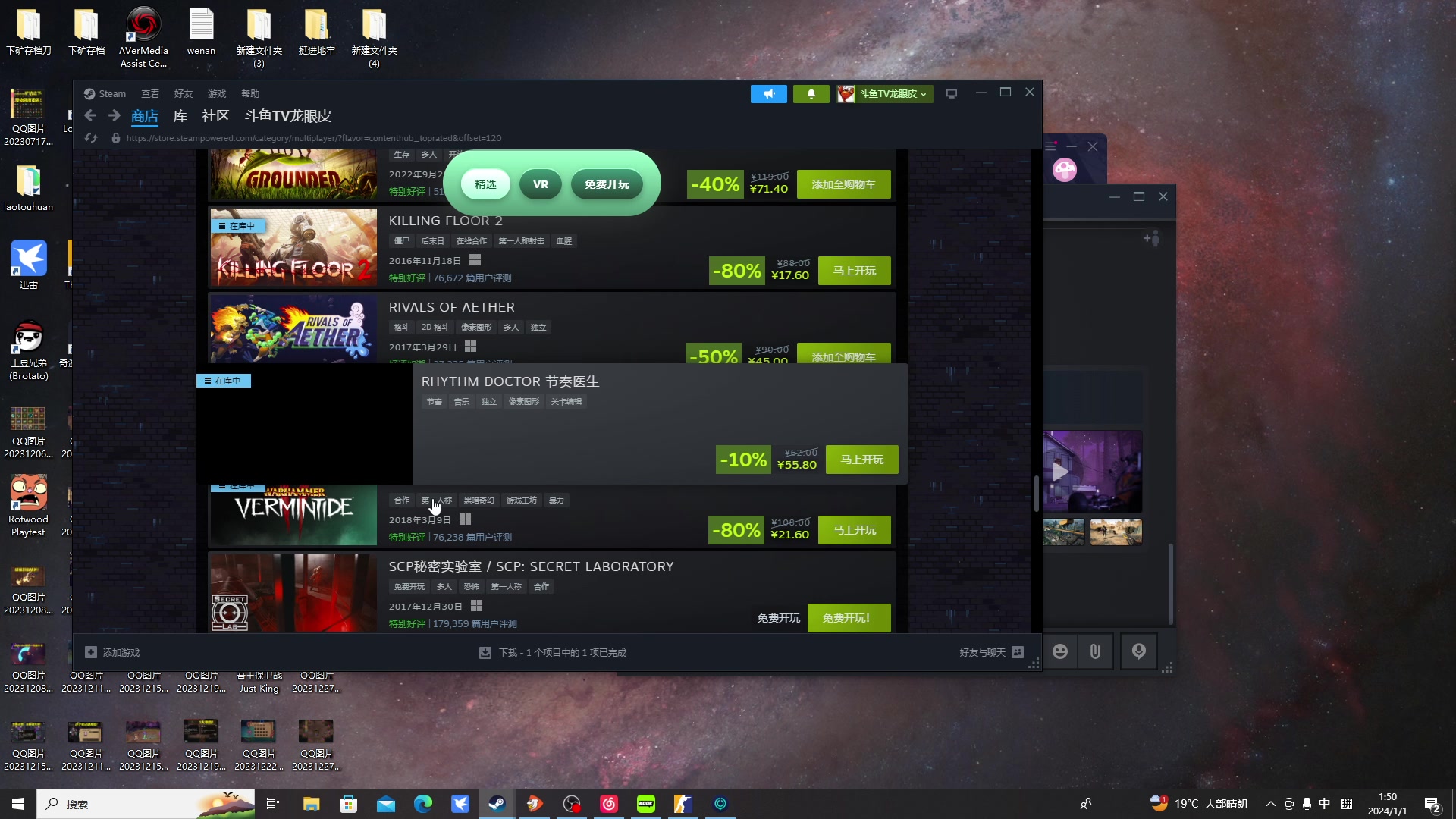Click the page reload icon
Viewport: 1456px width, 819px height.
91,138
